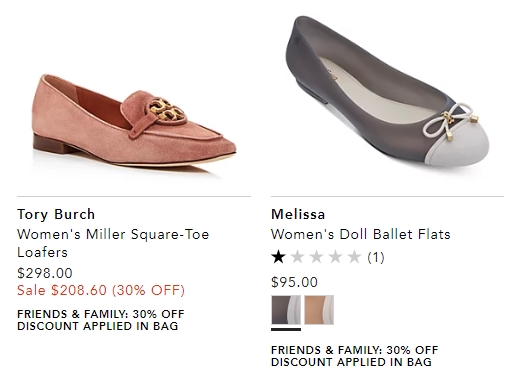Image resolution: width=511 pixels, height=371 pixels.
Task: Open the Tory Burch pink loafer image
Action: [x=134, y=125]
